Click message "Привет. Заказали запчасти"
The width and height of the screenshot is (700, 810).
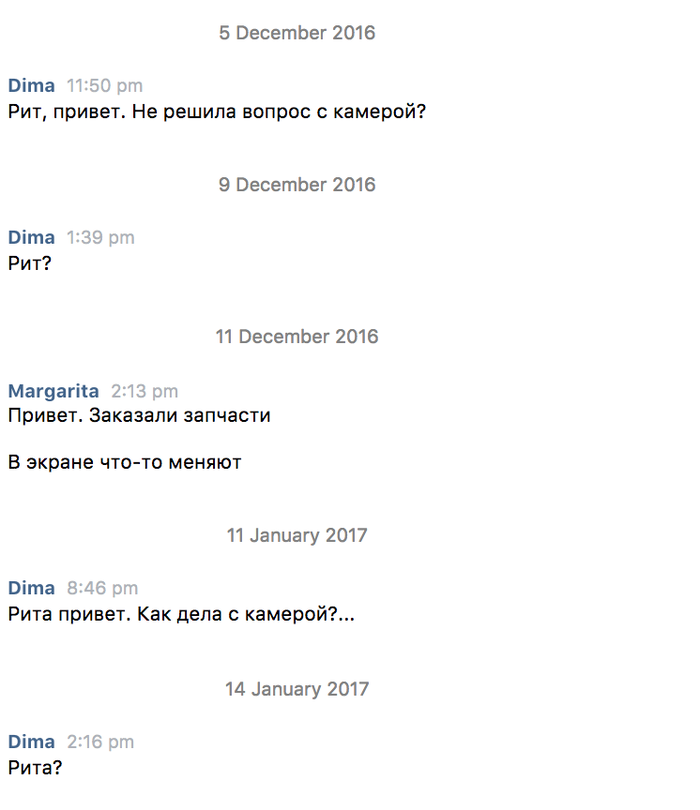[x=139, y=415]
